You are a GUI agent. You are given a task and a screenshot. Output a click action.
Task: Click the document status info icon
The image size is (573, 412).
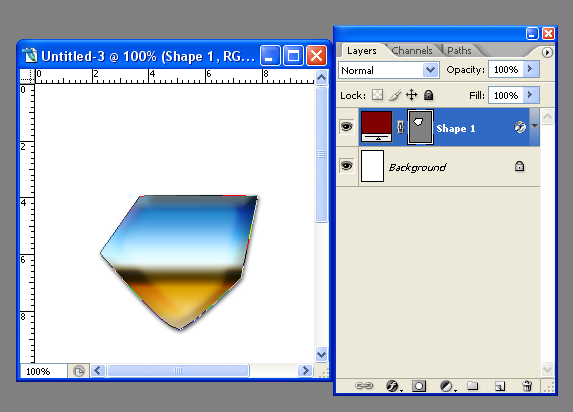click(79, 371)
